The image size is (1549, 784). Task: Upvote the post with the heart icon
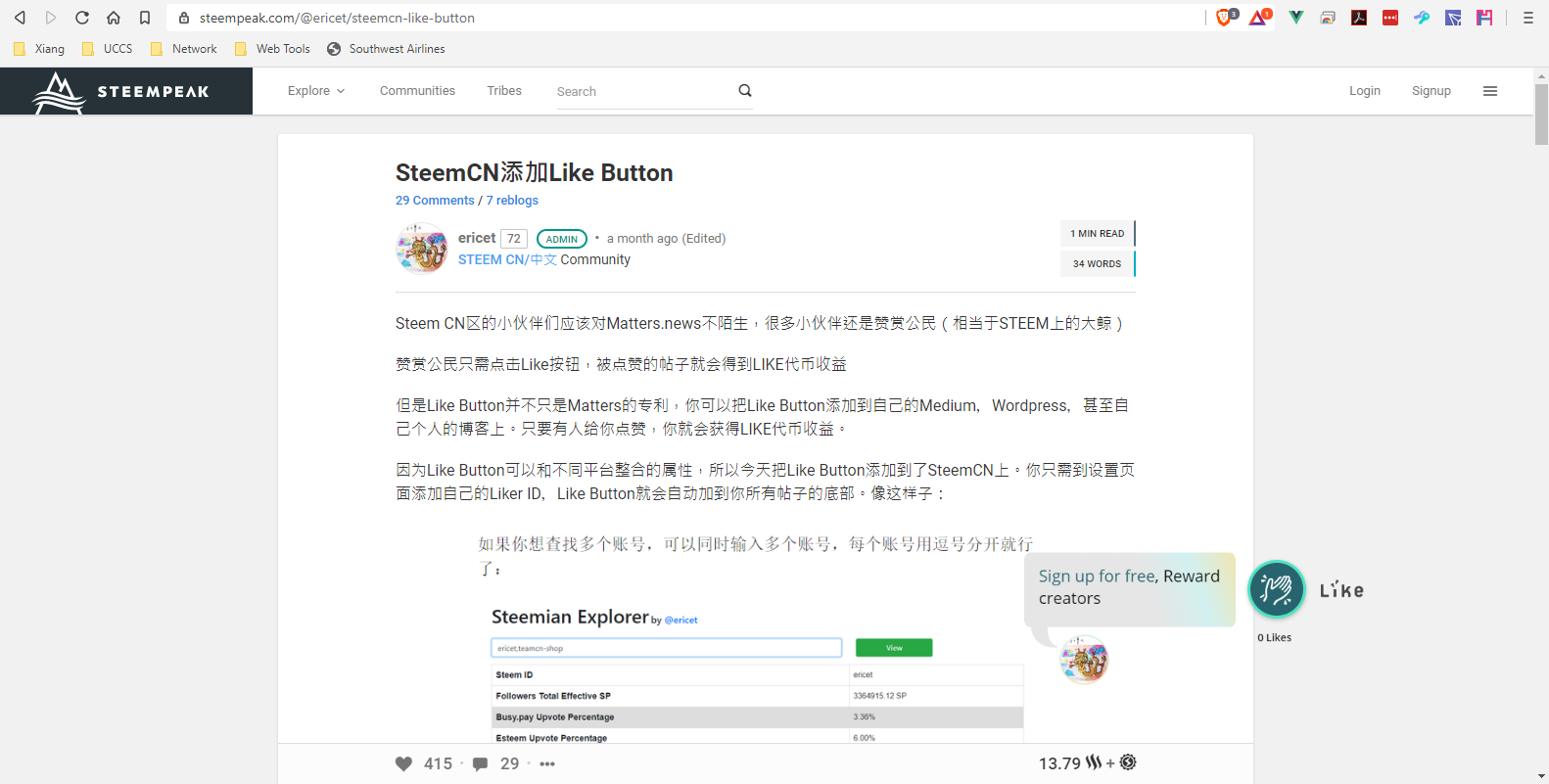[403, 764]
